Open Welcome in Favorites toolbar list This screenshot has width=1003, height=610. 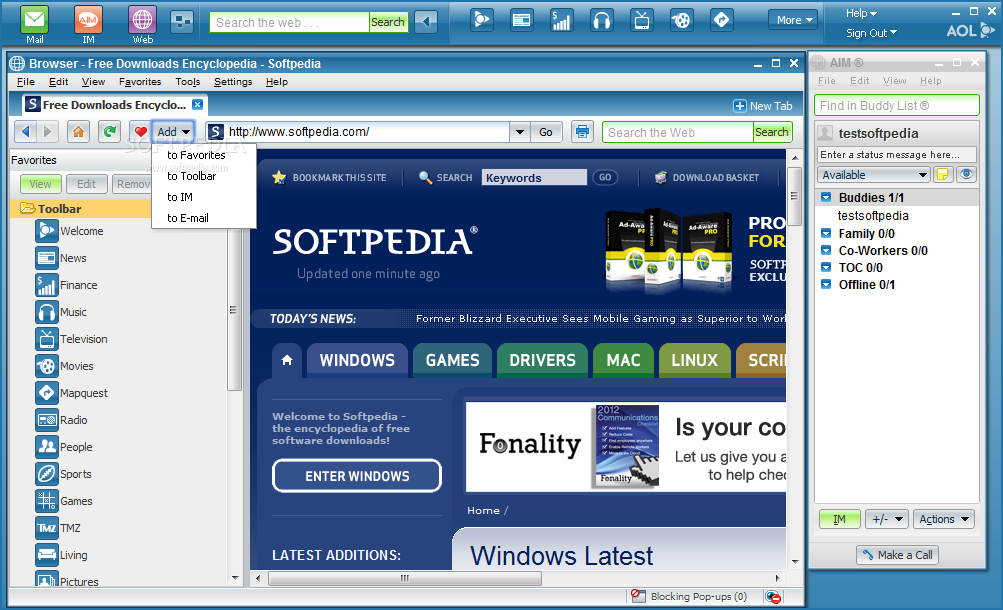click(x=69, y=231)
